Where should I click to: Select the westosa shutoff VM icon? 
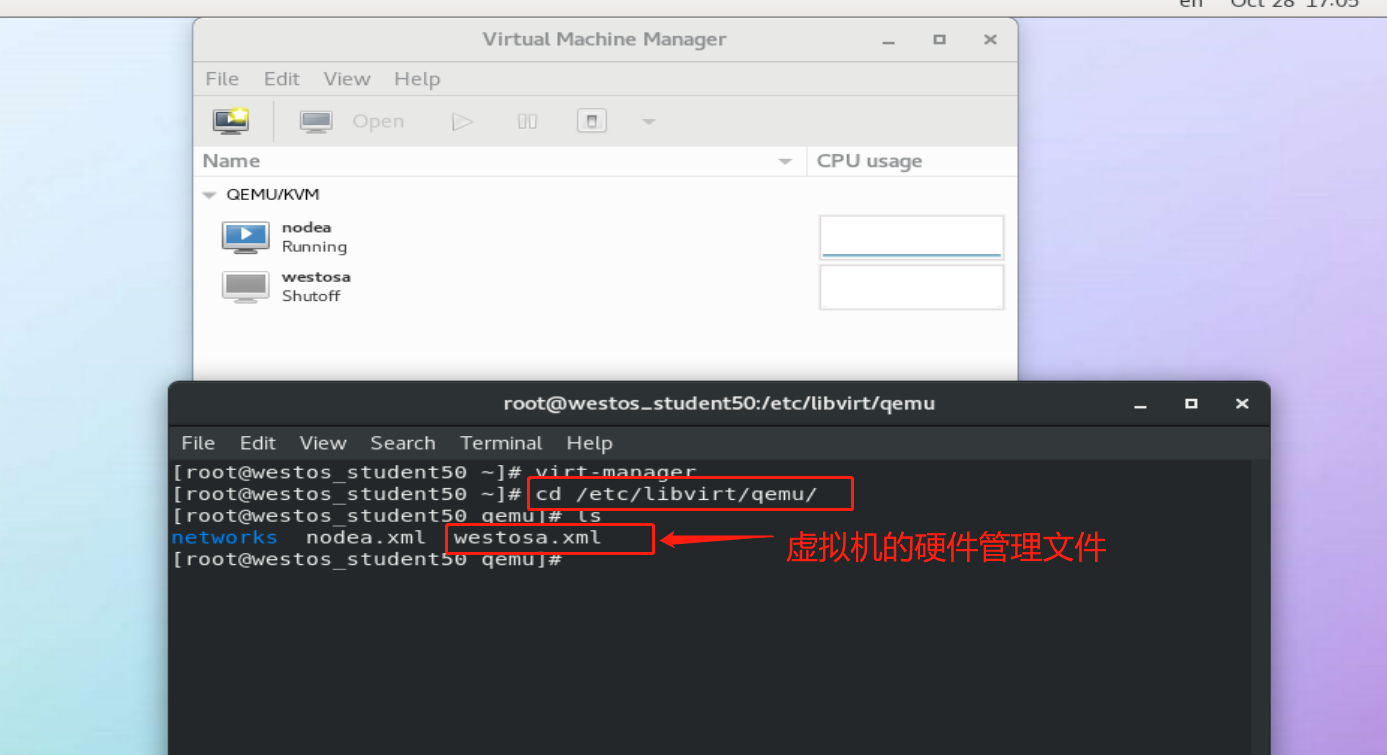pos(245,286)
